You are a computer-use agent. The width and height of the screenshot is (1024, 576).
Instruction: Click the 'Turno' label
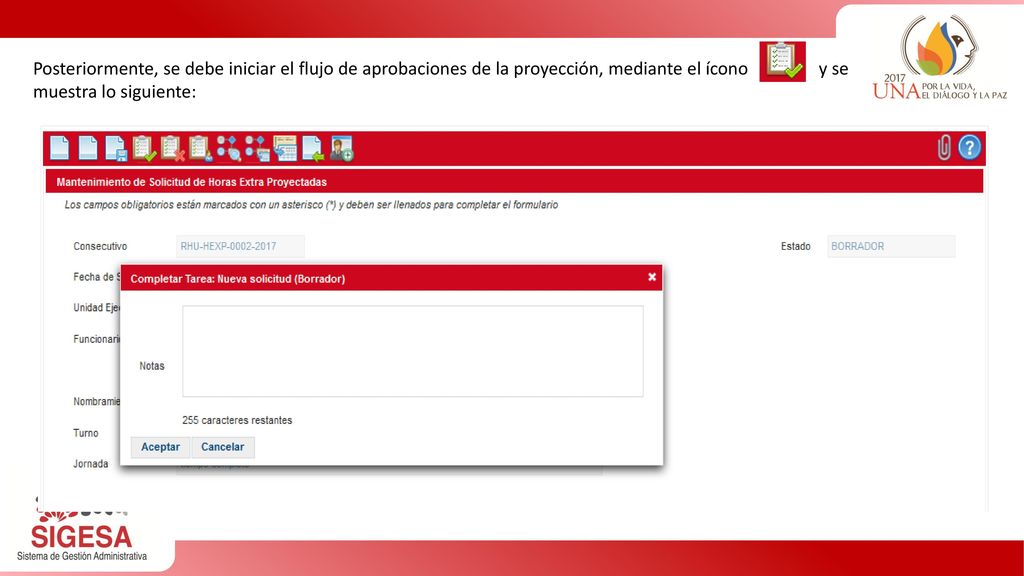[x=86, y=433]
